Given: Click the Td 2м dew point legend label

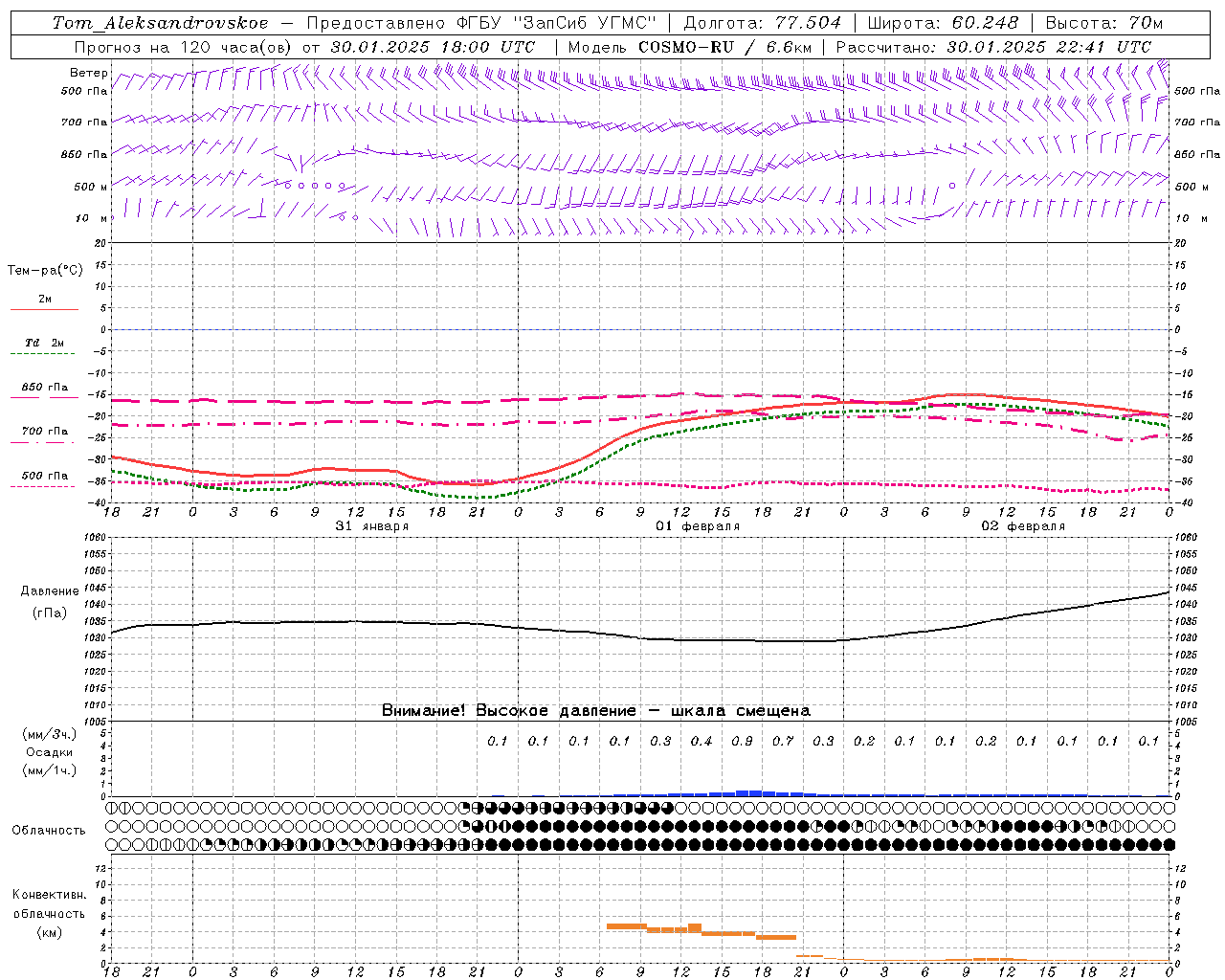Looking at the screenshot, I should [45, 343].
